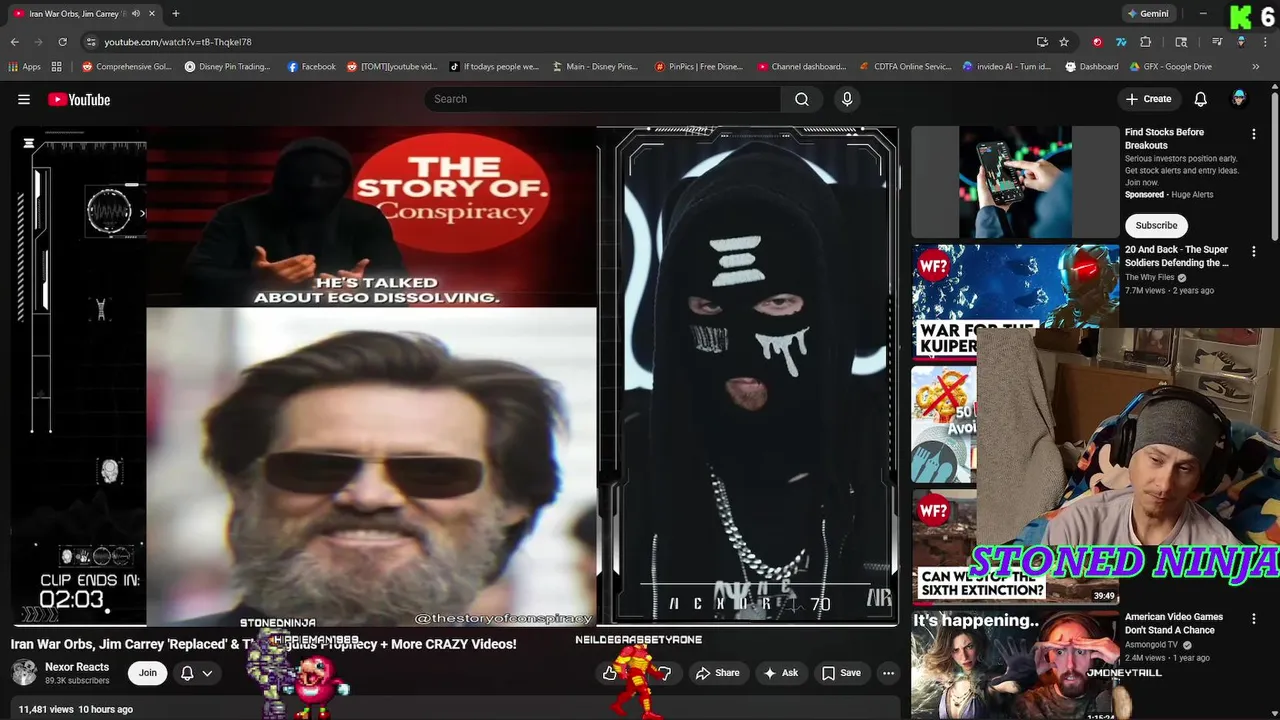Expand notification preferences chevron by bell
1280x720 pixels.
tap(207, 673)
